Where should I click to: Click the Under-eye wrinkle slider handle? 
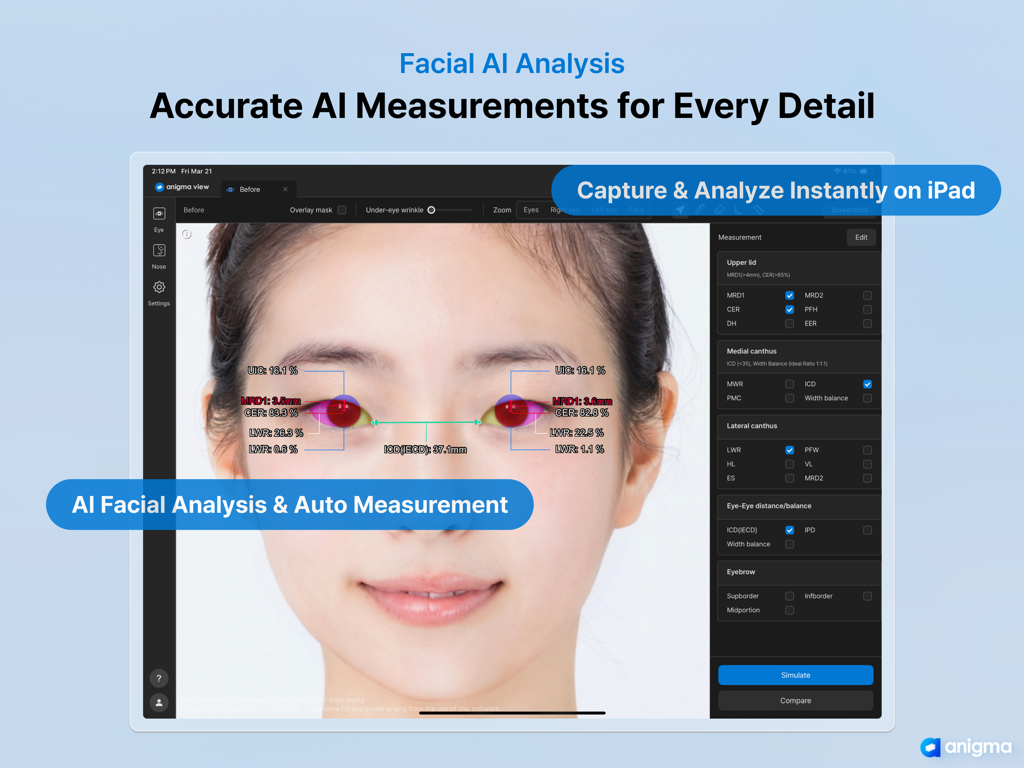tap(432, 210)
